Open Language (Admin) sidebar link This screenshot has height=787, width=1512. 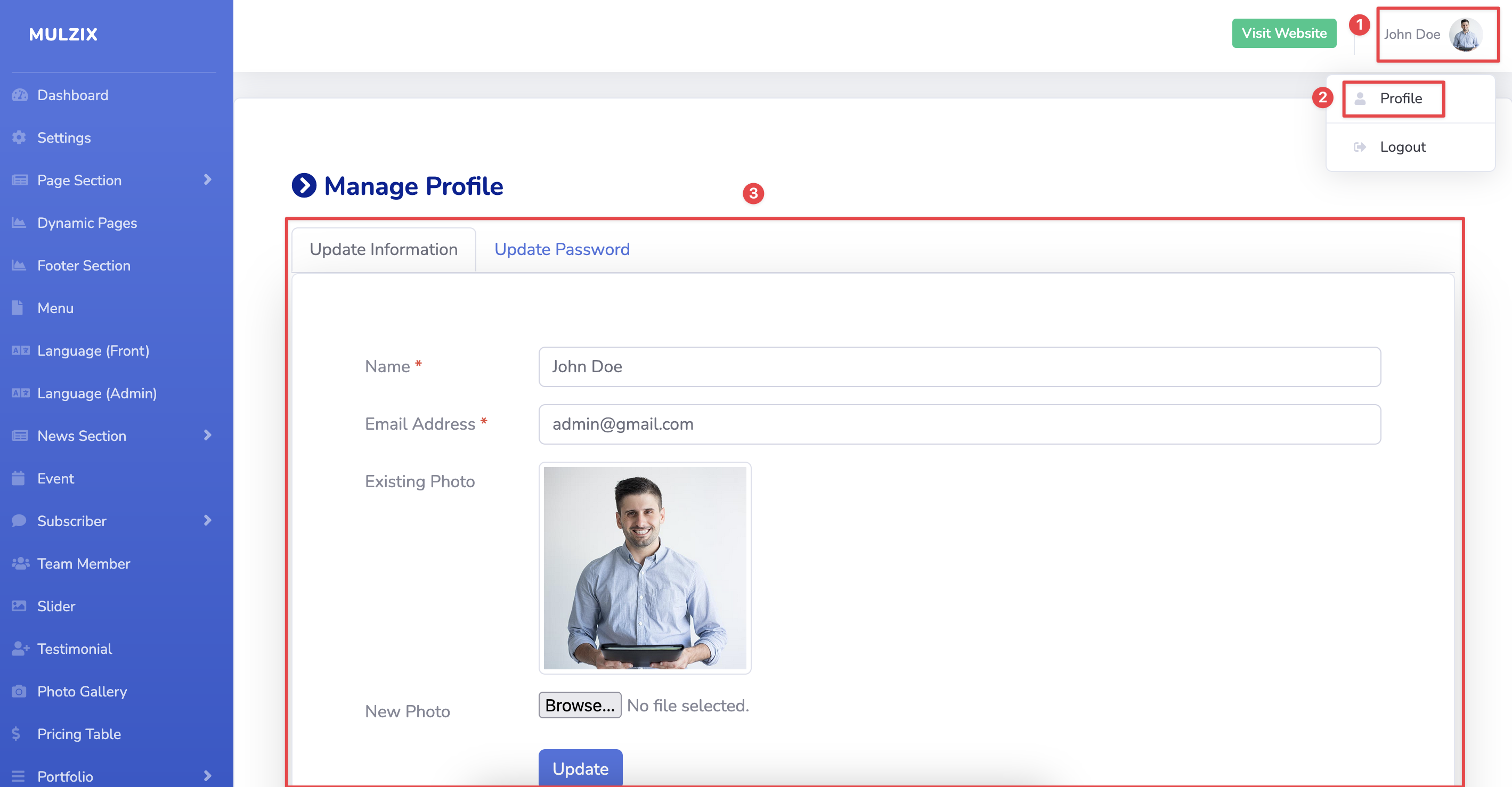(97, 393)
